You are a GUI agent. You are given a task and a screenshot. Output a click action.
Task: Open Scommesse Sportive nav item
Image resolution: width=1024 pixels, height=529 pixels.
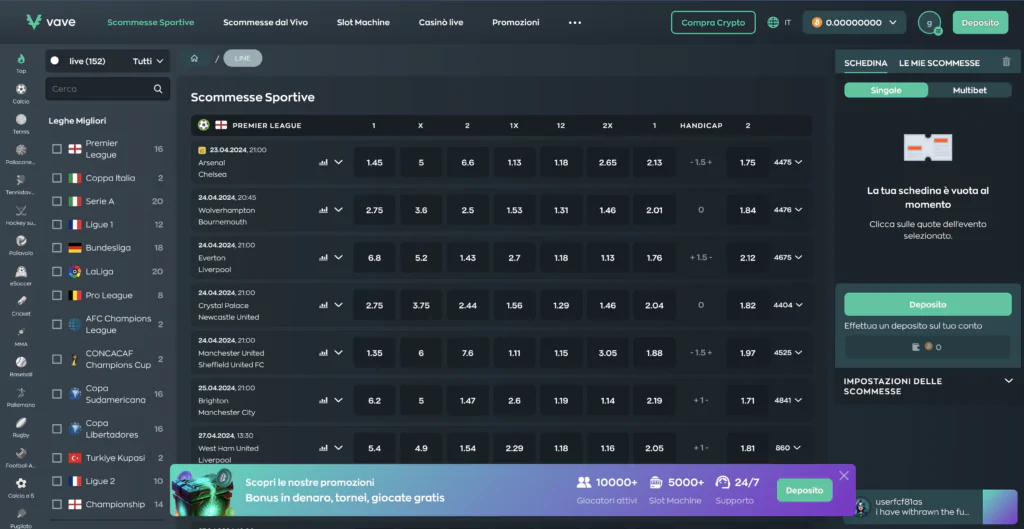point(151,22)
